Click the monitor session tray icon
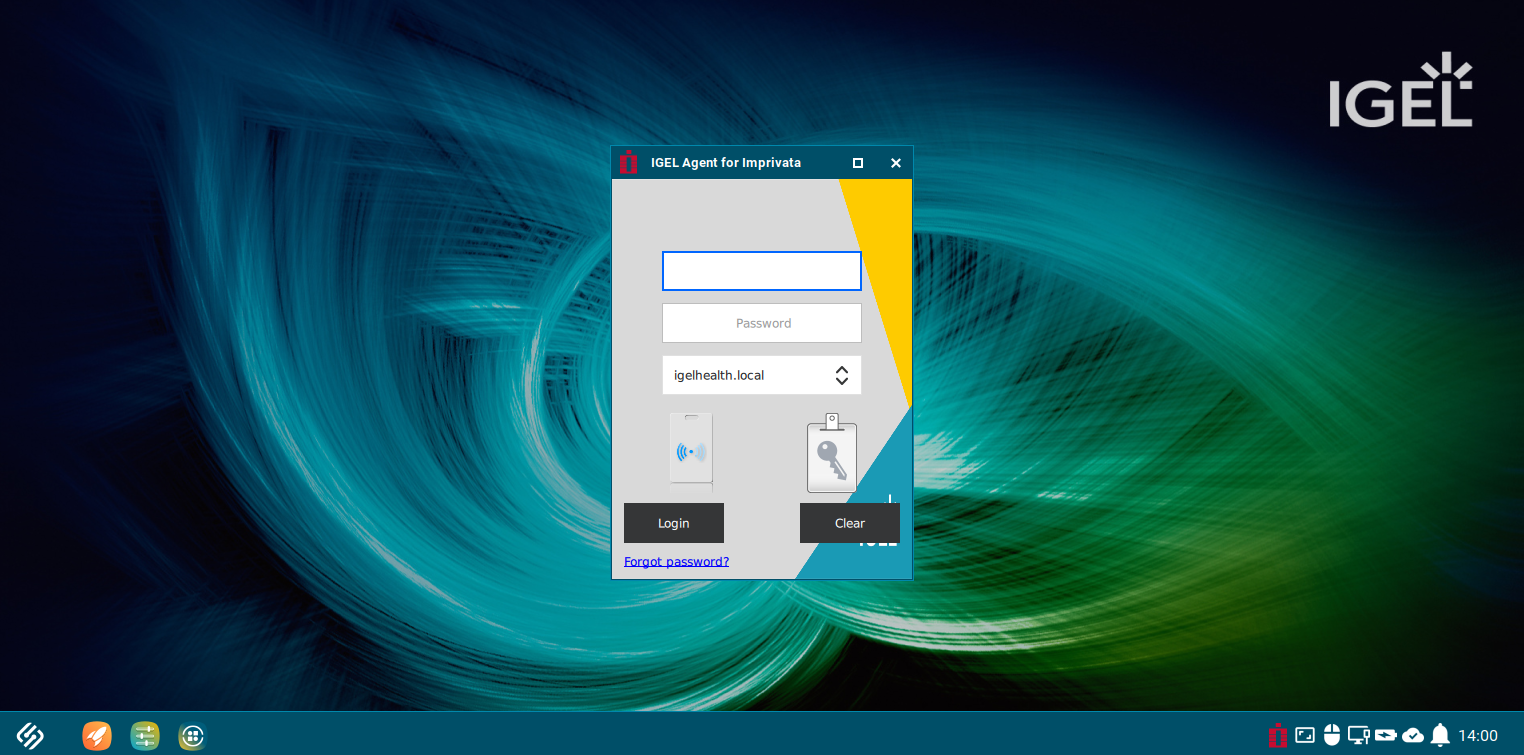The width and height of the screenshot is (1524, 755). pyautogui.click(x=1357, y=735)
